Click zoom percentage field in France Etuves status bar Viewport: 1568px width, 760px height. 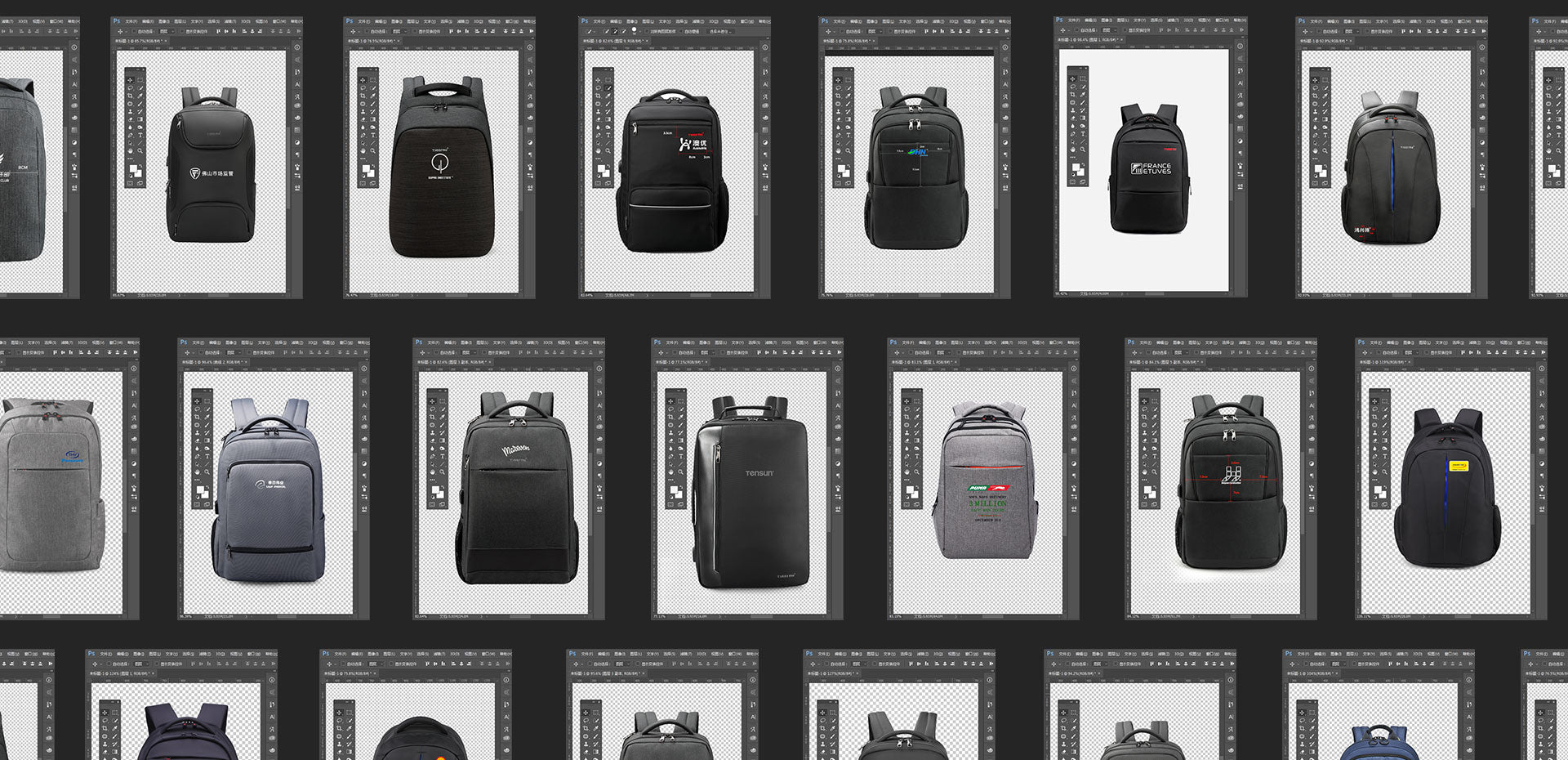(1062, 293)
